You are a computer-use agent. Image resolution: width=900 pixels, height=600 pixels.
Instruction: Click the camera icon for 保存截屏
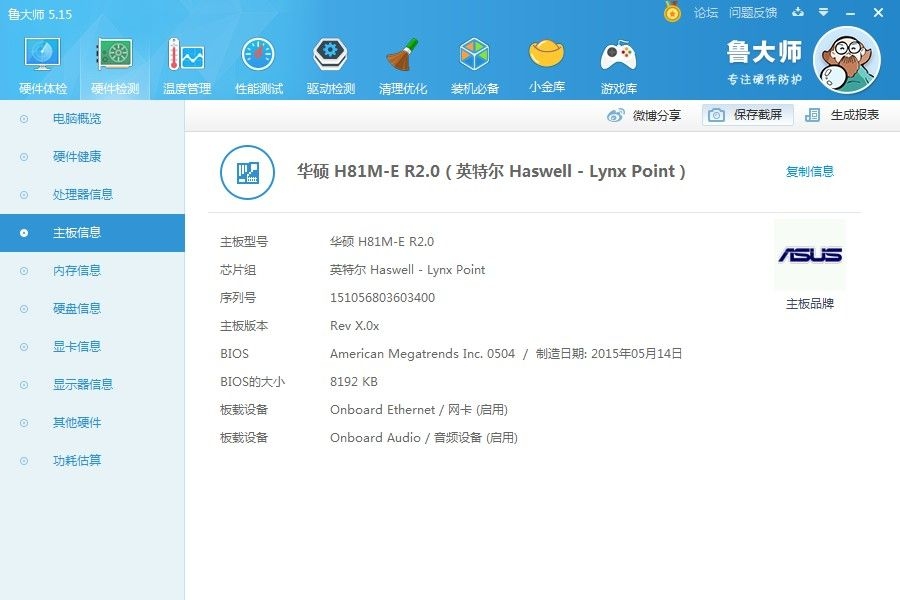pos(716,115)
